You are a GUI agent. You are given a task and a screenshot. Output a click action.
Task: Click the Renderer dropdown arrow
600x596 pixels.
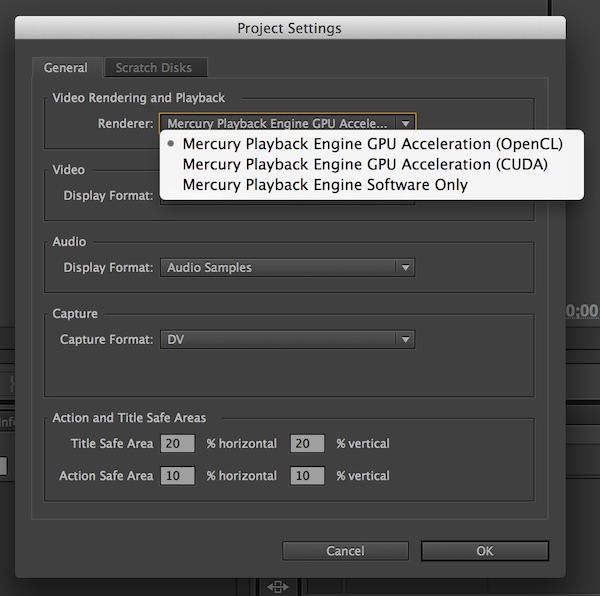[x=406, y=123]
